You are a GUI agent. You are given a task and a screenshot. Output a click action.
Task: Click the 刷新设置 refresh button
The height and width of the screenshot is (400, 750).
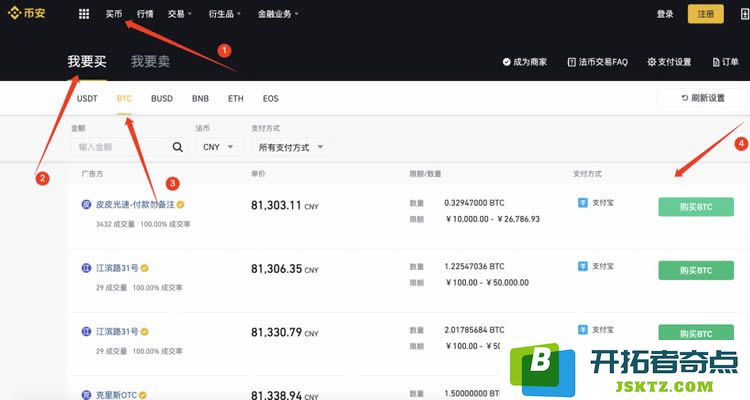click(x=703, y=98)
